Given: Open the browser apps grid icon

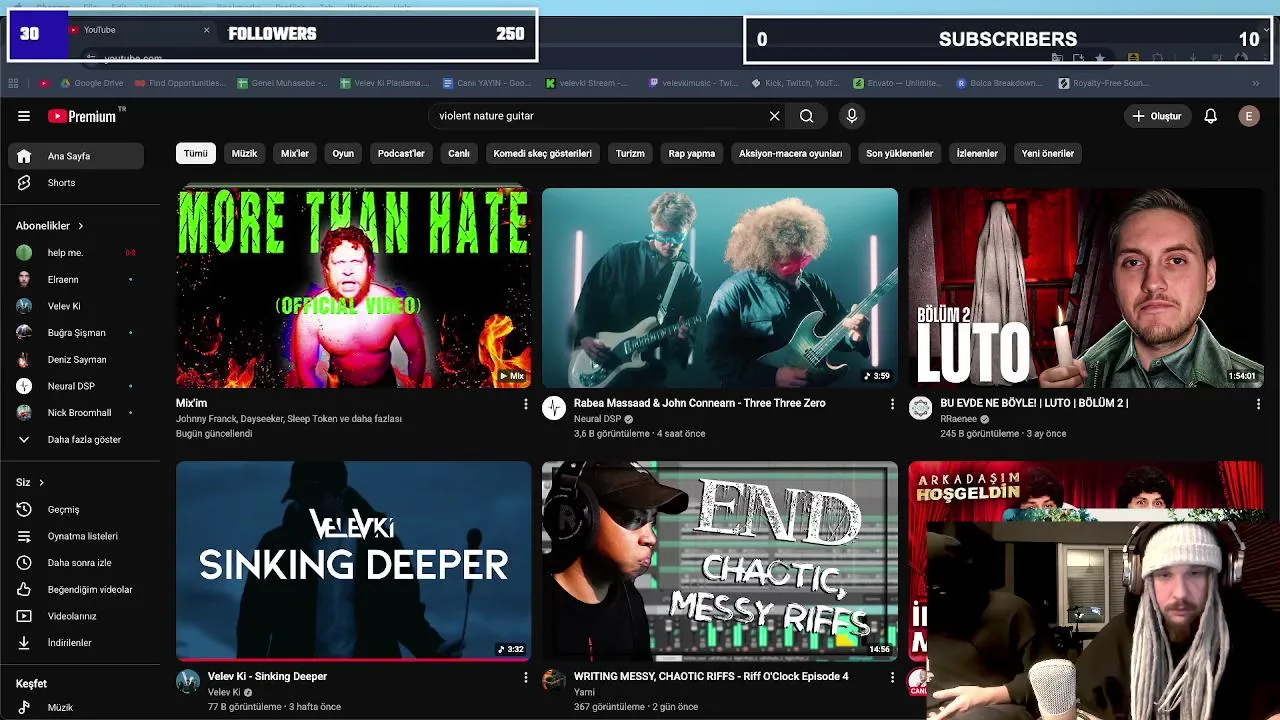Looking at the screenshot, I should pos(14,83).
